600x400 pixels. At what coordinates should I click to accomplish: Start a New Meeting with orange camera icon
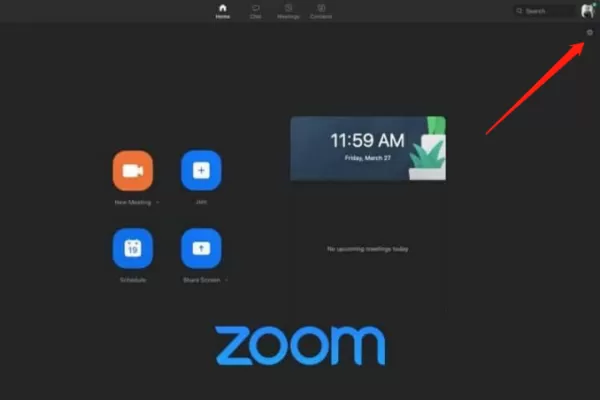(133, 171)
